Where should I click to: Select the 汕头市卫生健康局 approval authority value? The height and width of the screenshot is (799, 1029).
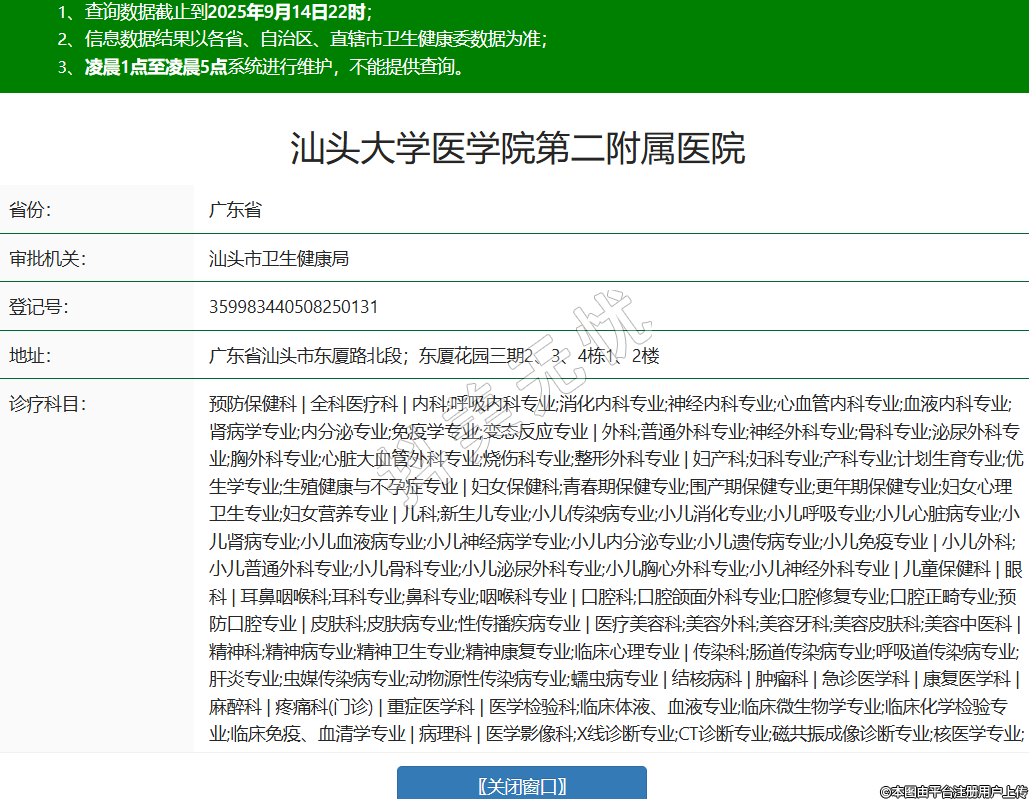(x=279, y=258)
